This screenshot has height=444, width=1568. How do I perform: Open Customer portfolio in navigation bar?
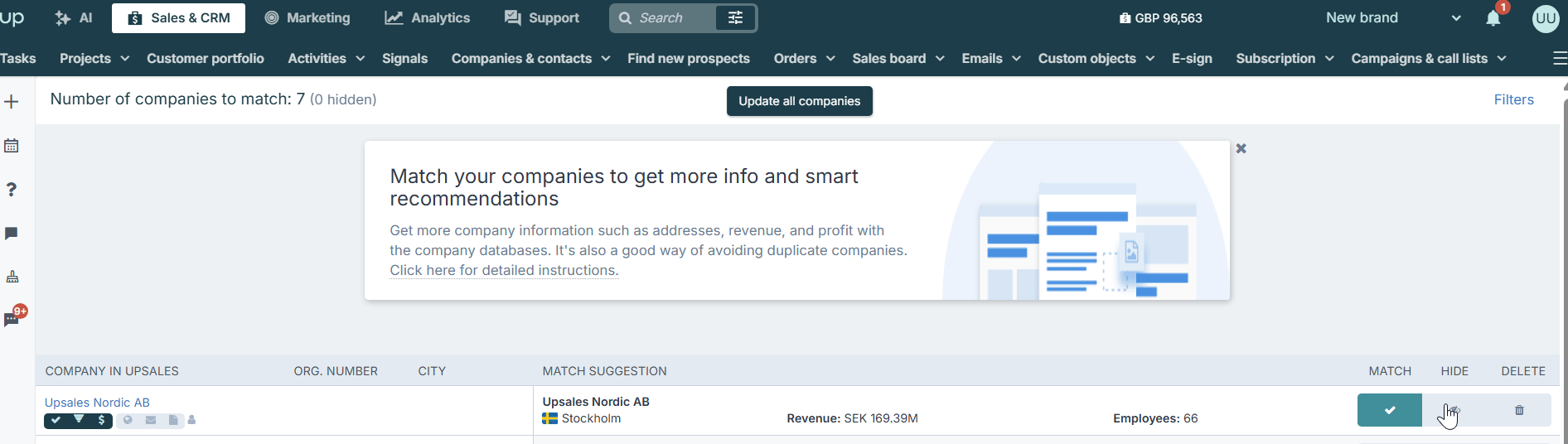(x=206, y=58)
